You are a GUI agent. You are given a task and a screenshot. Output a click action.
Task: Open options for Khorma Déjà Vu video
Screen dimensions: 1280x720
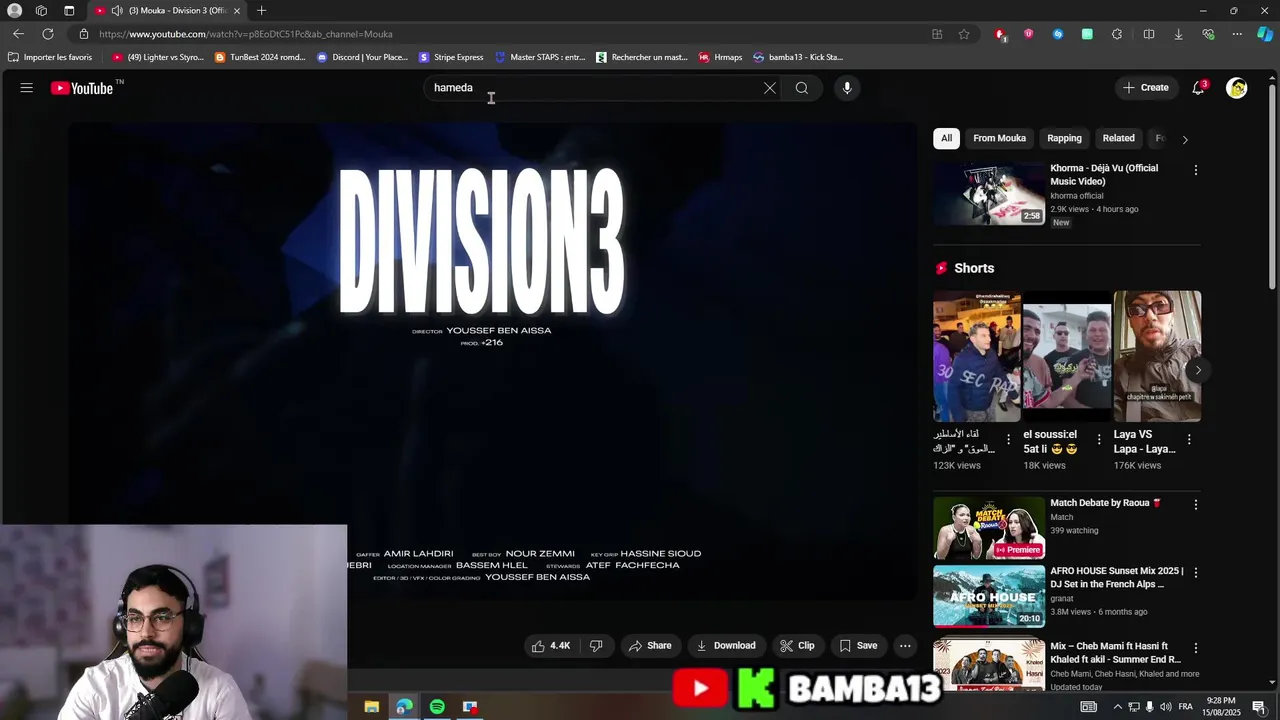point(1195,170)
